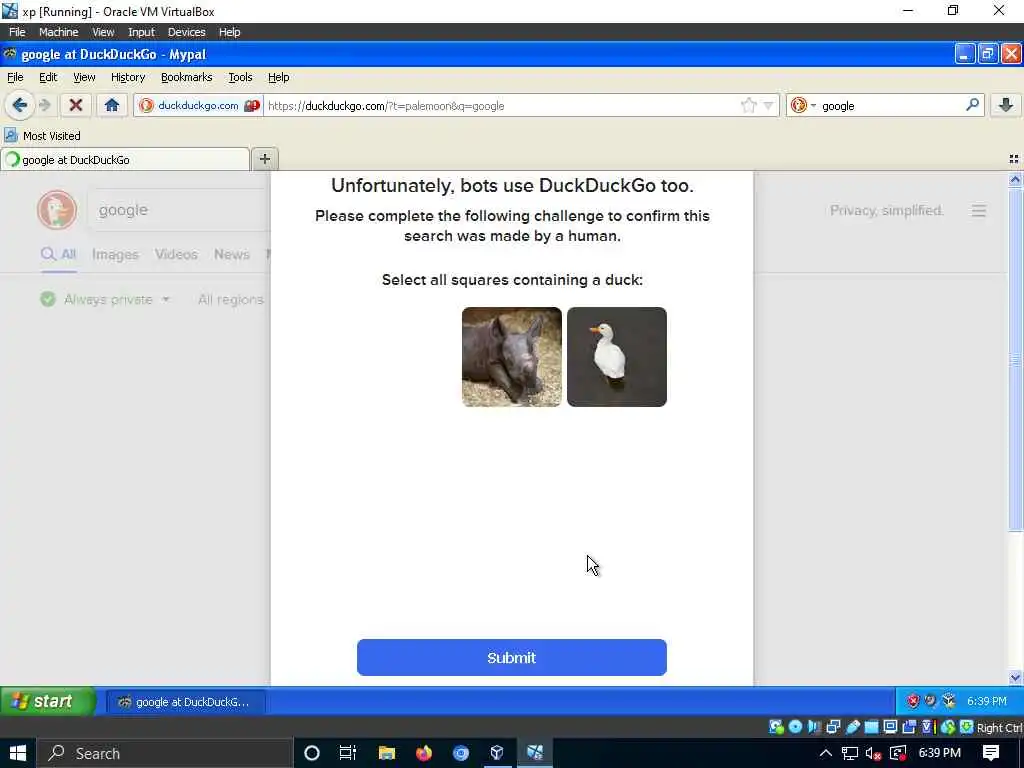
Task: Open Firefox from the Windows taskbar
Action: pyautogui.click(x=423, y=753)
